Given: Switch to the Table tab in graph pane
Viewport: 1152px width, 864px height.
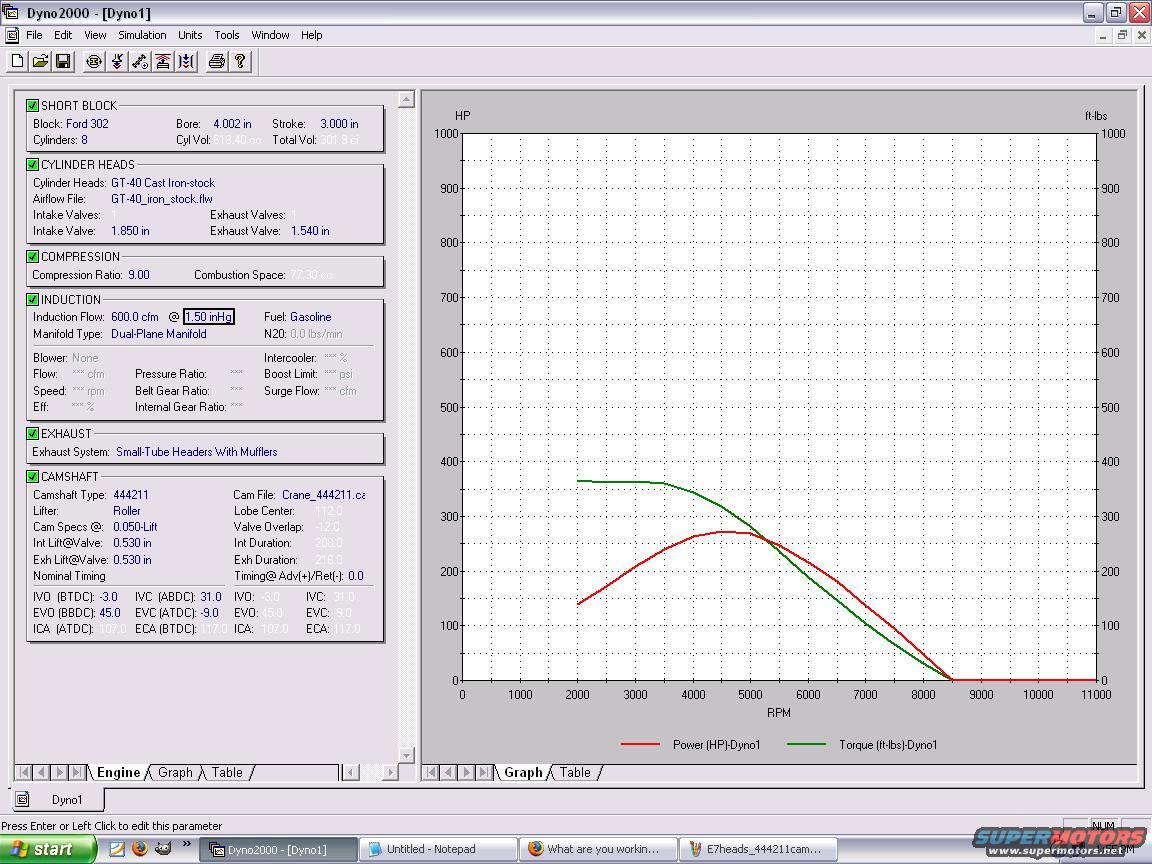Looking at the screenshot, I should pyautogui.click(x=575, y=772).
